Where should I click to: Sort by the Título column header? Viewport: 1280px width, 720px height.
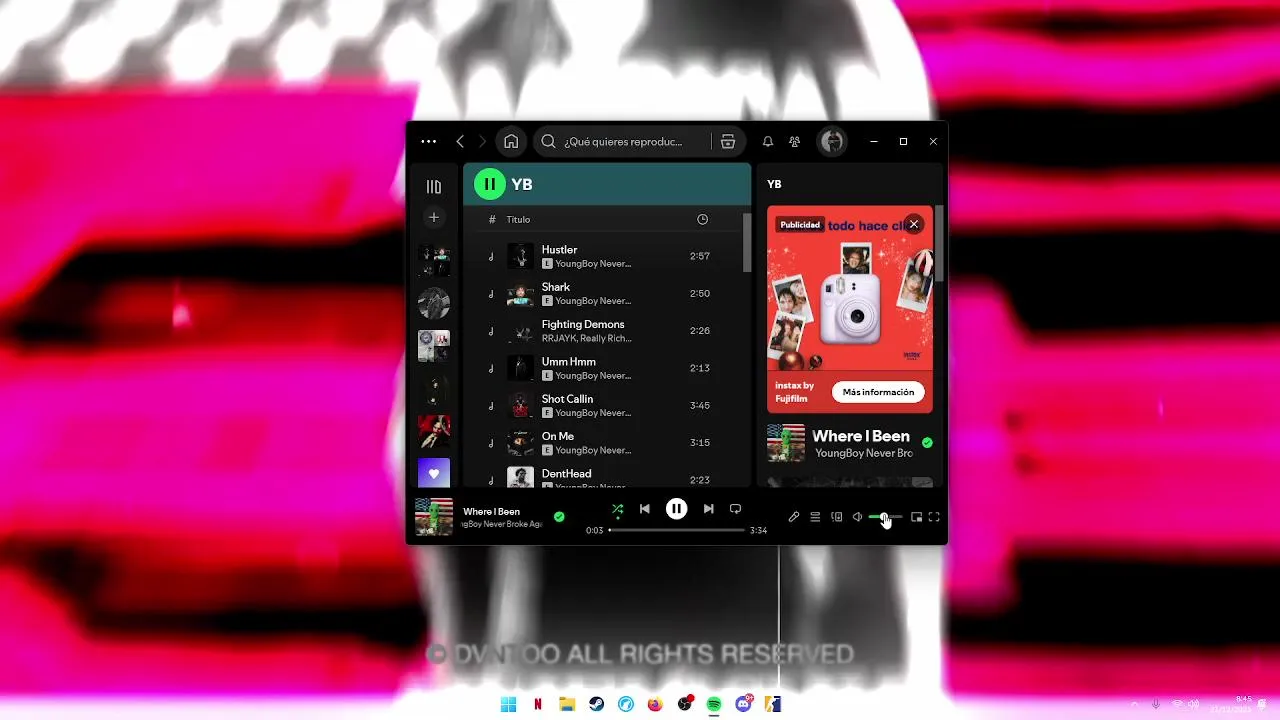pyautogui.click(x=518, y=219)
